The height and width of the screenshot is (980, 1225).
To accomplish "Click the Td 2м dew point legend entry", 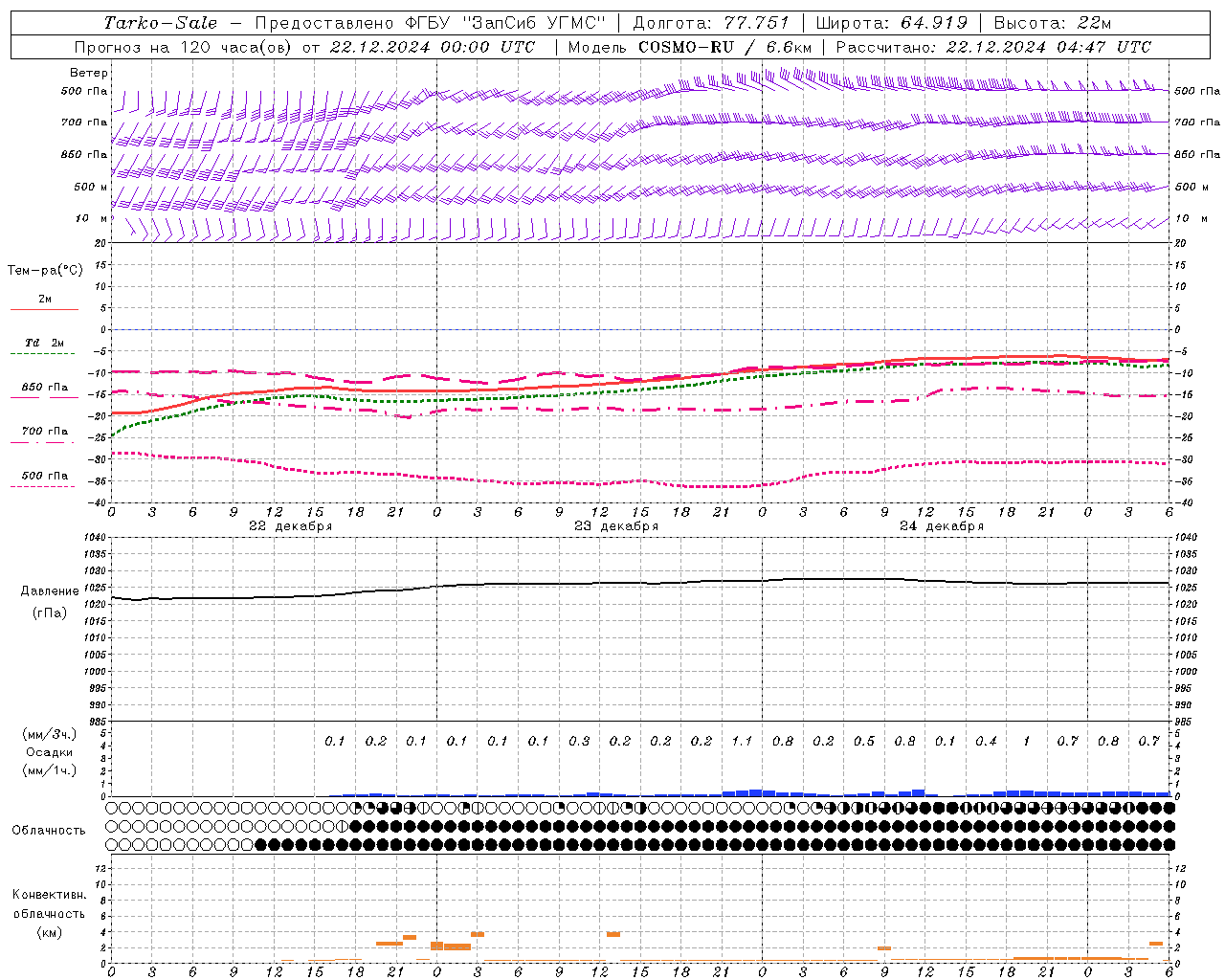I will 44,343.
